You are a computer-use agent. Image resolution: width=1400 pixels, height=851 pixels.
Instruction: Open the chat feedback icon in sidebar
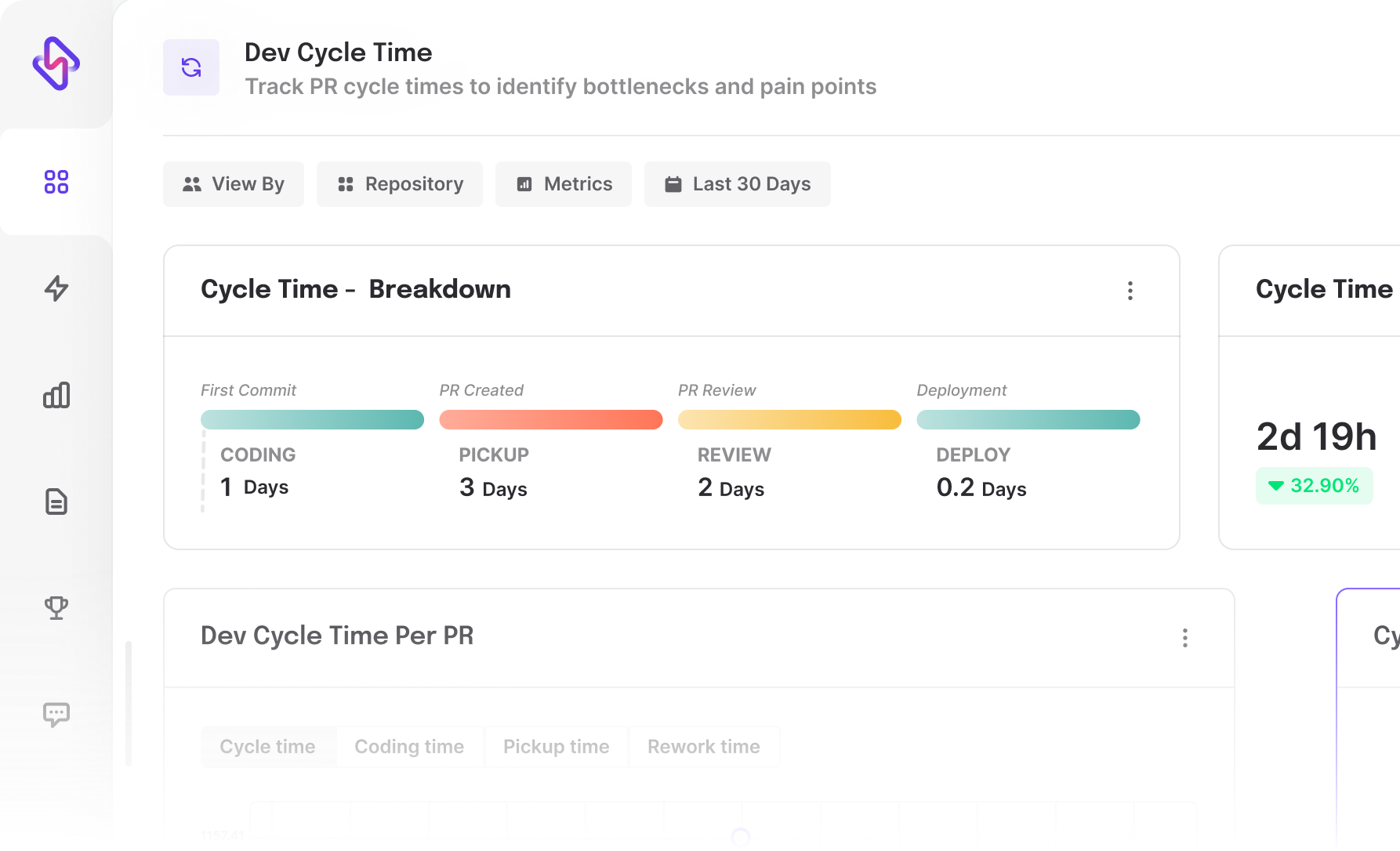[x=55, y=714]
